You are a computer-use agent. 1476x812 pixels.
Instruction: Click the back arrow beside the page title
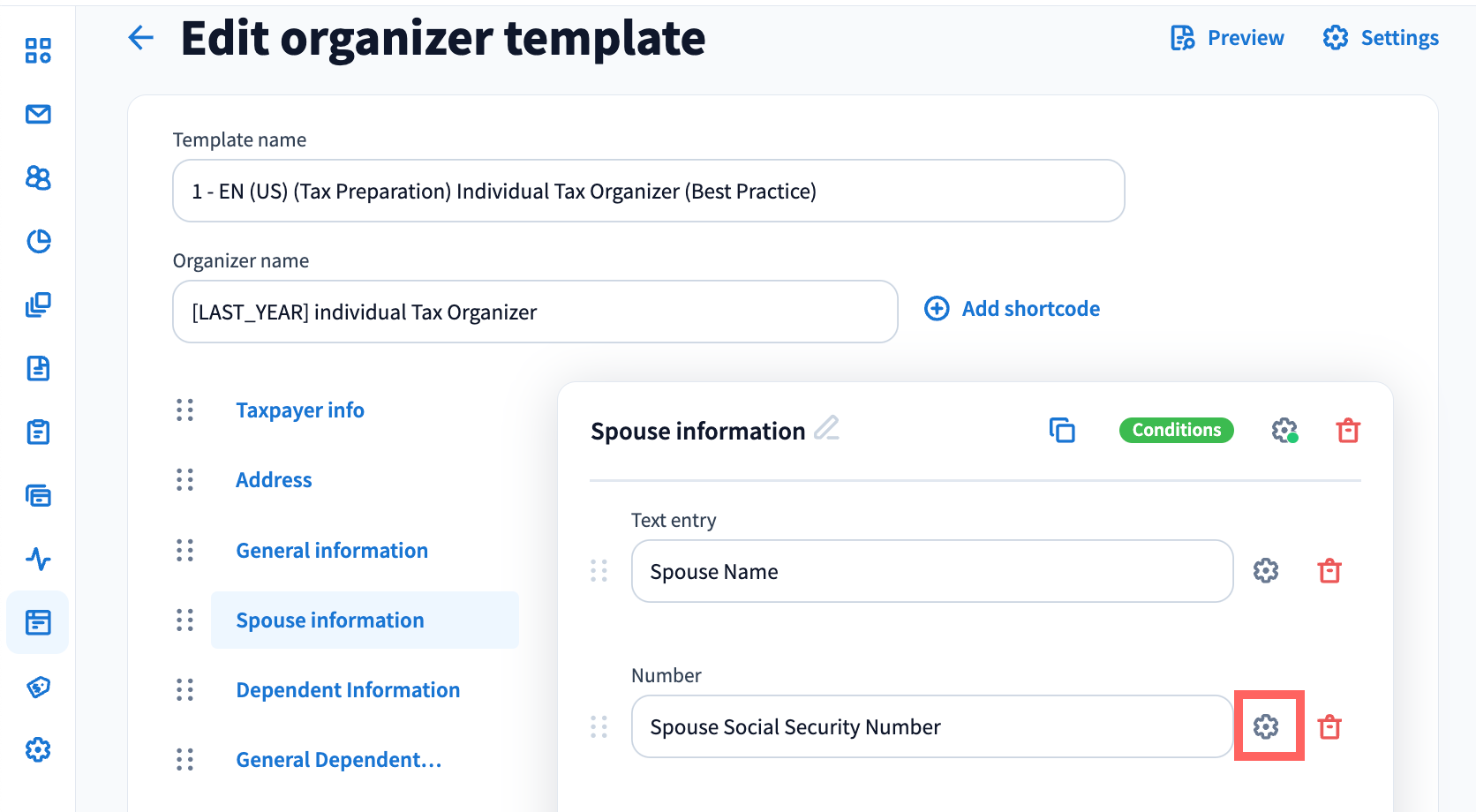[141, 37]
